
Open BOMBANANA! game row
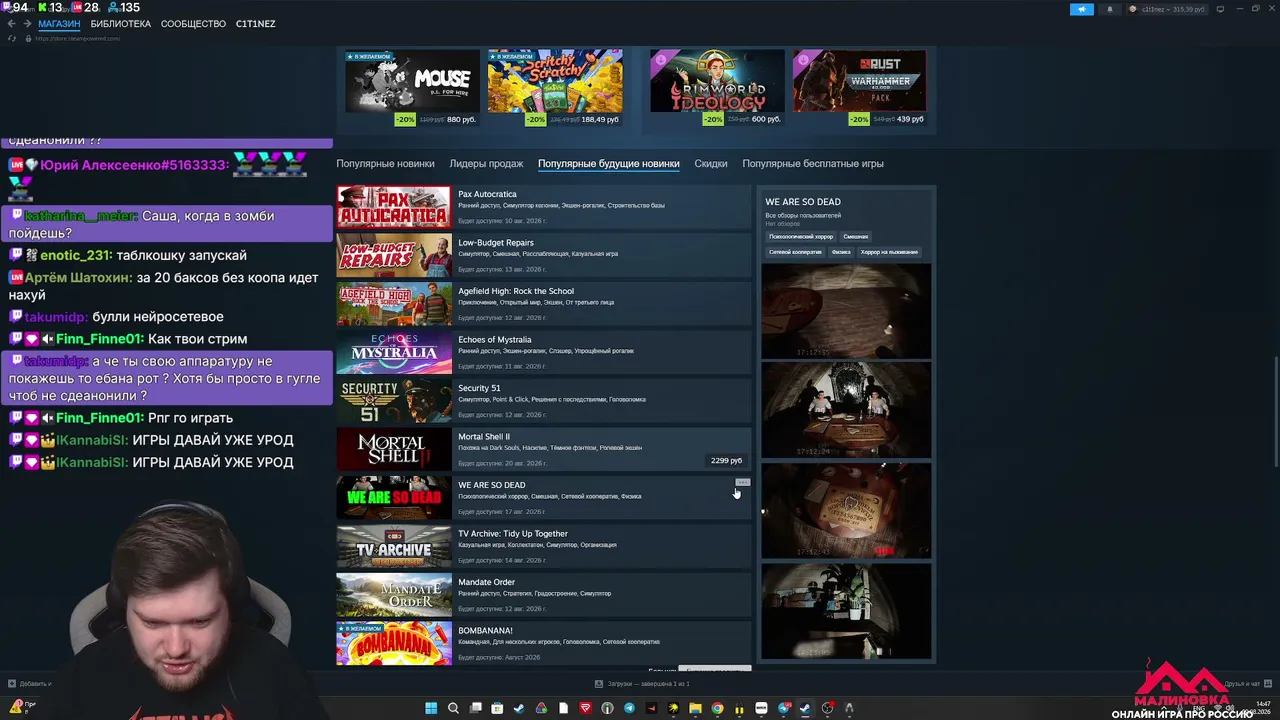point(543,643)
